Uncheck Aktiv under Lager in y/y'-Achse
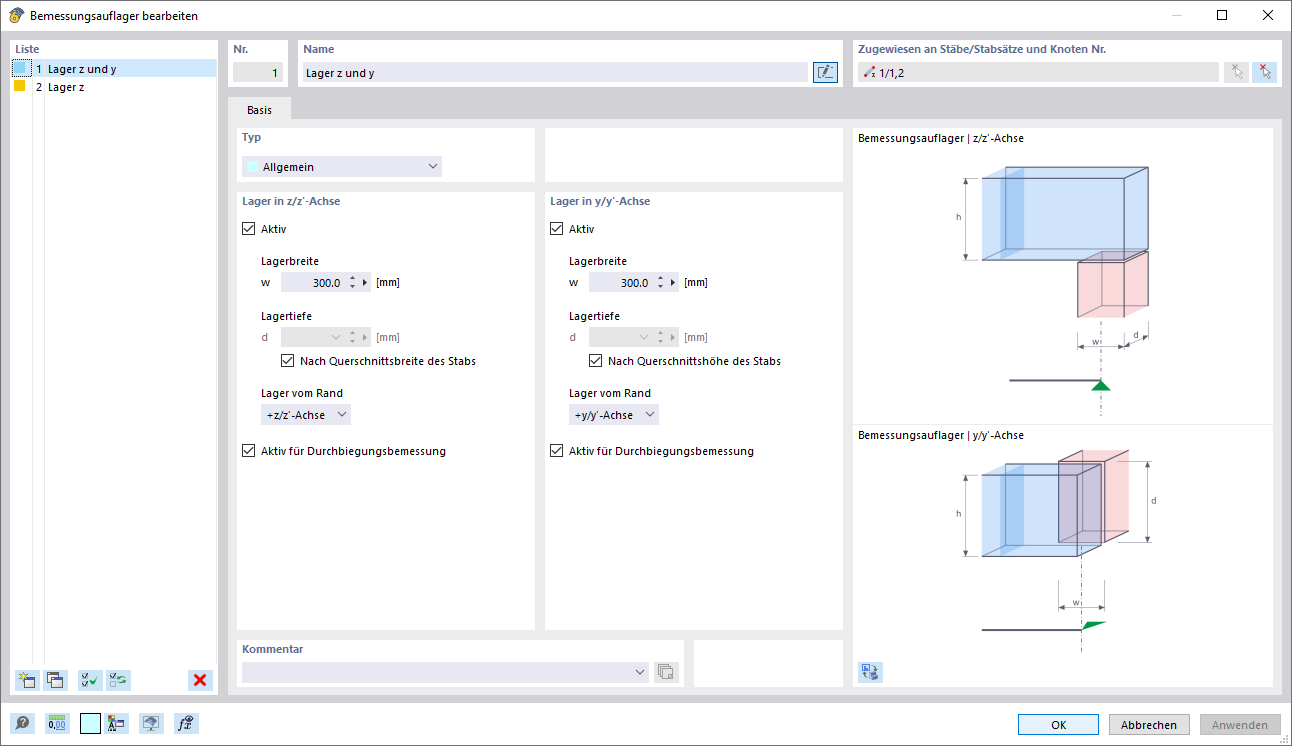Viewport: 1292px width, 746px height. click(557, 229)
